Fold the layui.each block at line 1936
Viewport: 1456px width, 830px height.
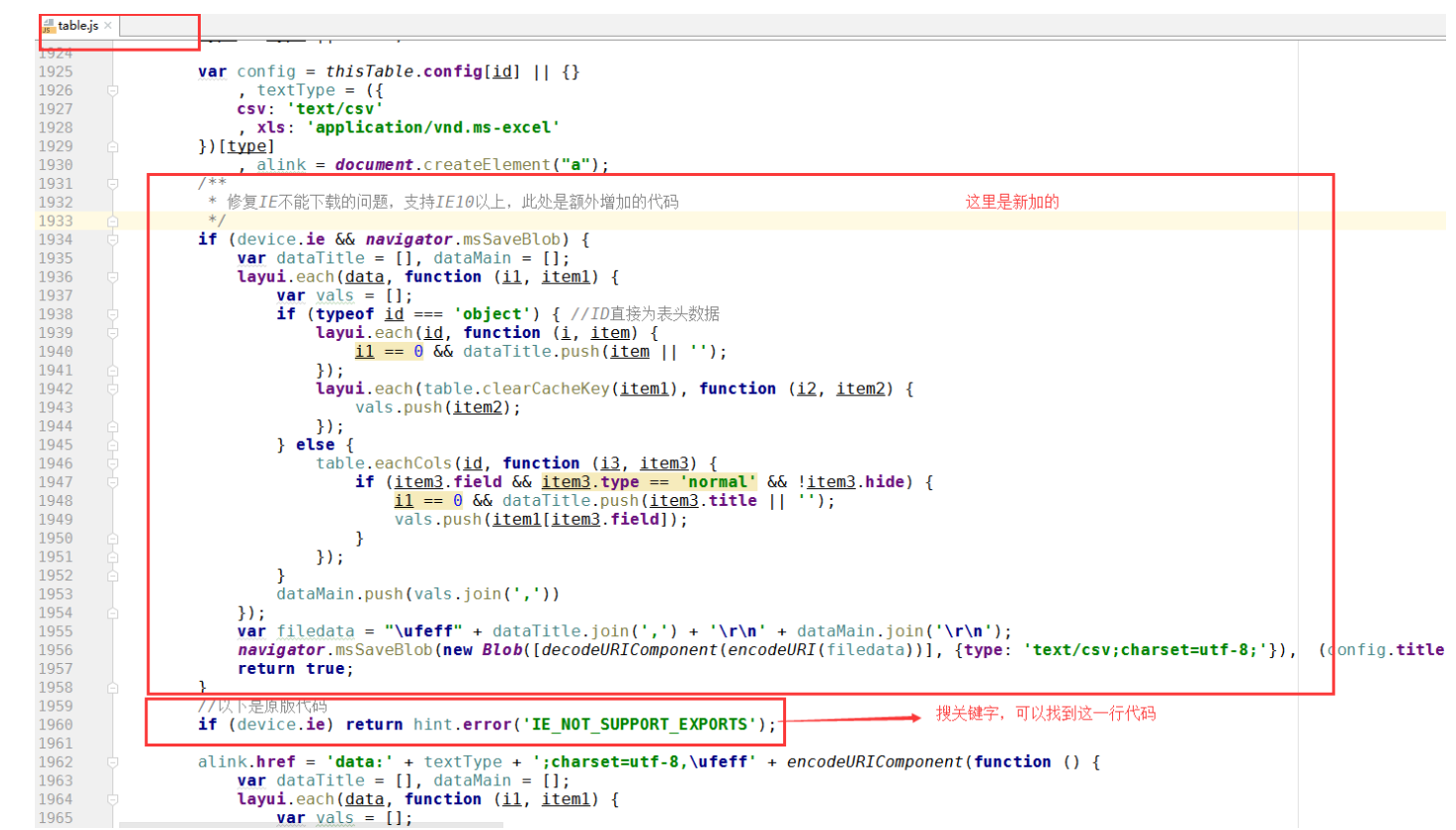(x=112, y=277)
